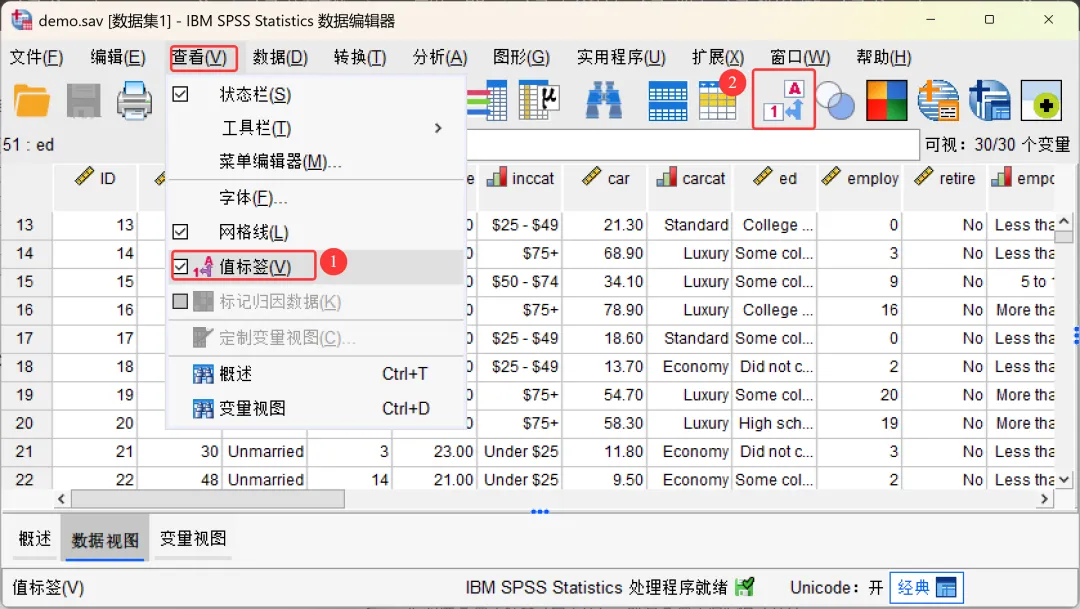Click the Venn circles use sets icon

pyautogui.click(x=835, y=101)
